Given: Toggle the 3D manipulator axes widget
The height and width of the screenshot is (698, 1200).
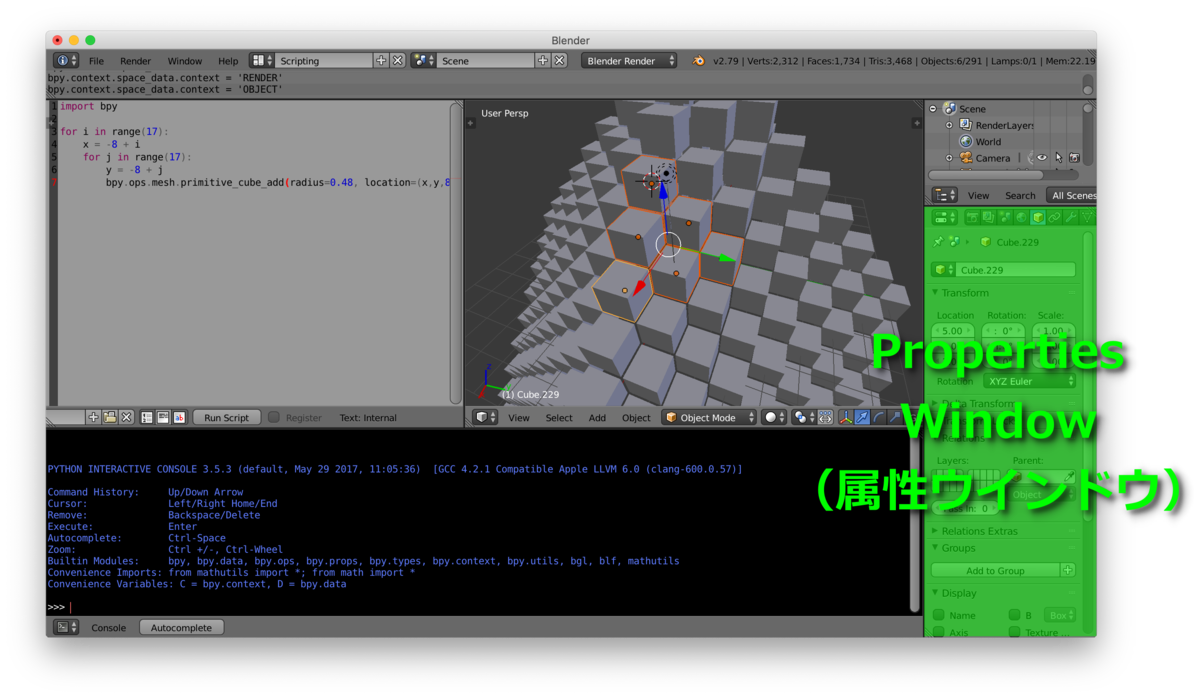Looking at the screenshot, I should click(845, 417).
